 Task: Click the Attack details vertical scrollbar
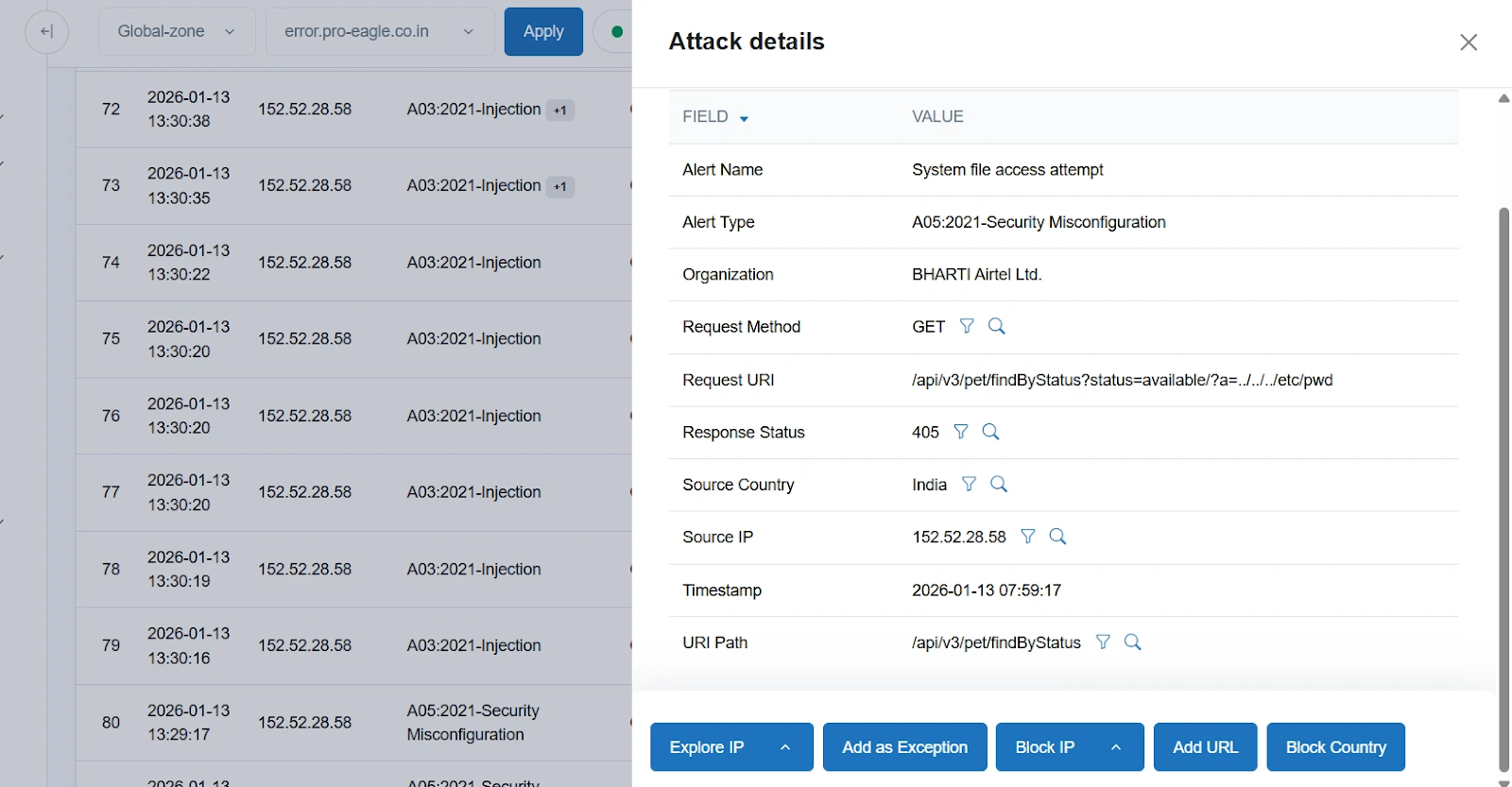tap(1503, 472)
